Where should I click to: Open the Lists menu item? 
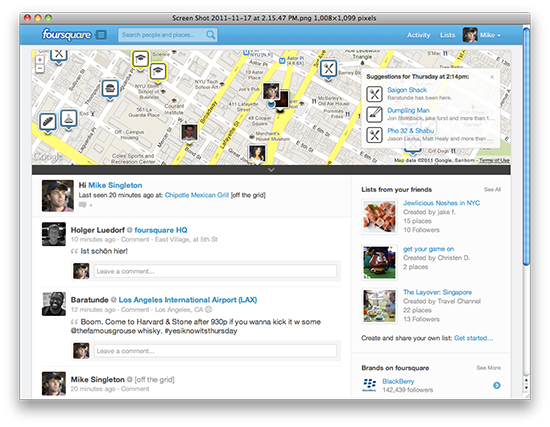(447, 35)
